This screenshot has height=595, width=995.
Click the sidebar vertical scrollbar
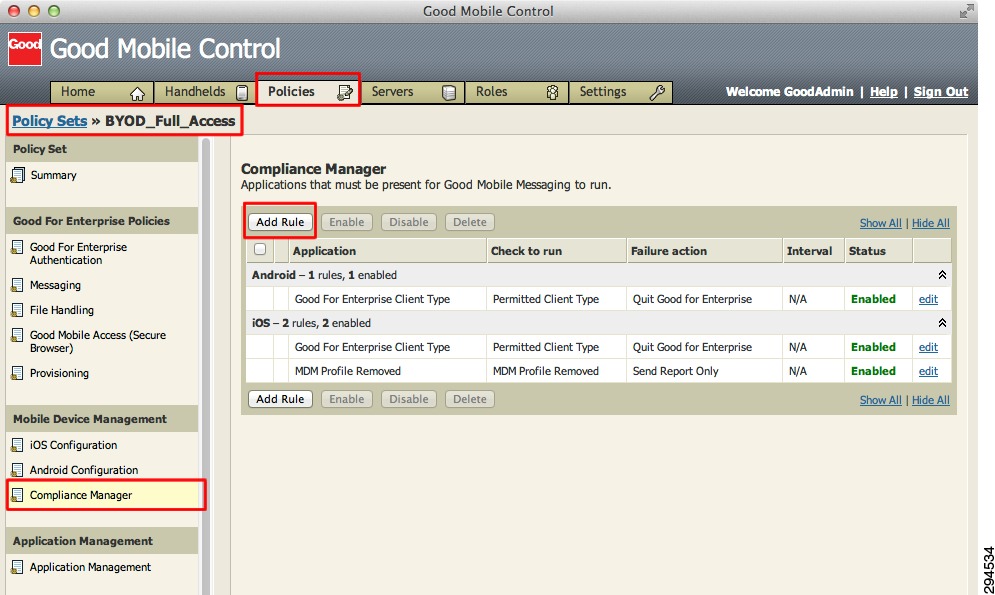[206, 367]
